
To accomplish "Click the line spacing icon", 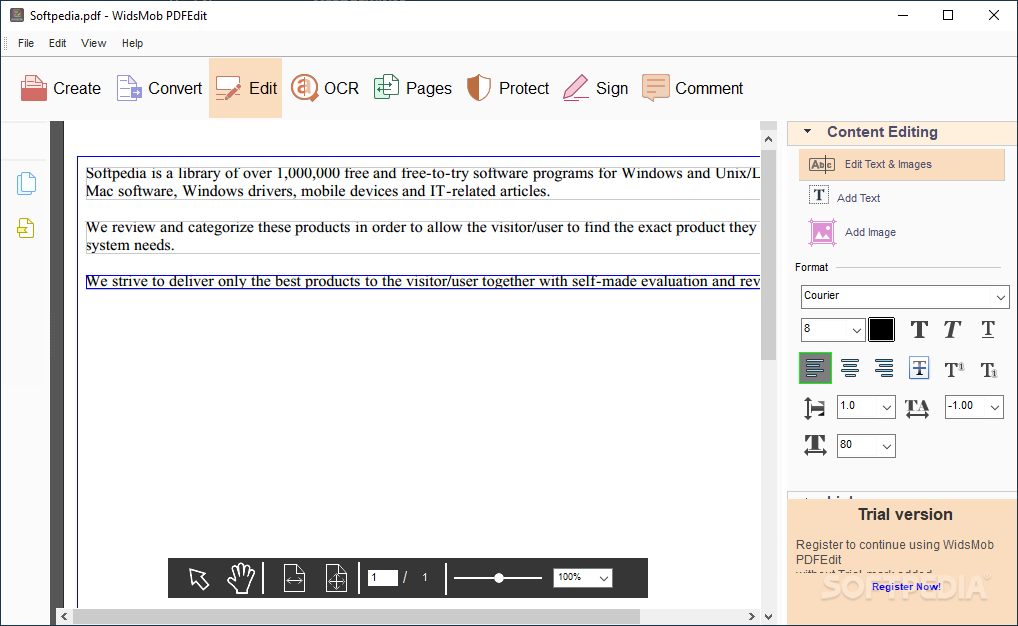I will [814, 408].
